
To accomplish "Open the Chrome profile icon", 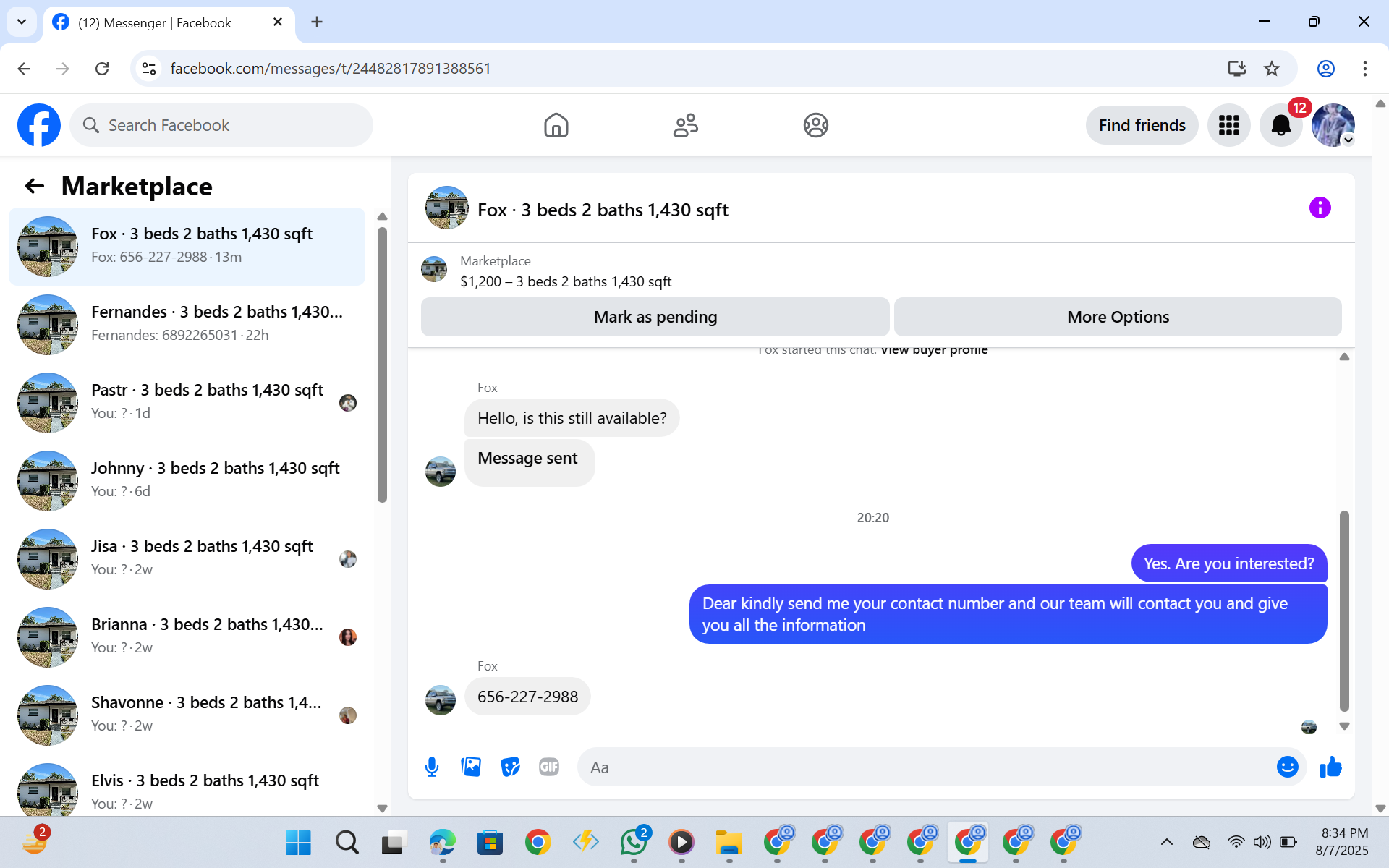I will pyautogui.click(x=1325, y=69).
